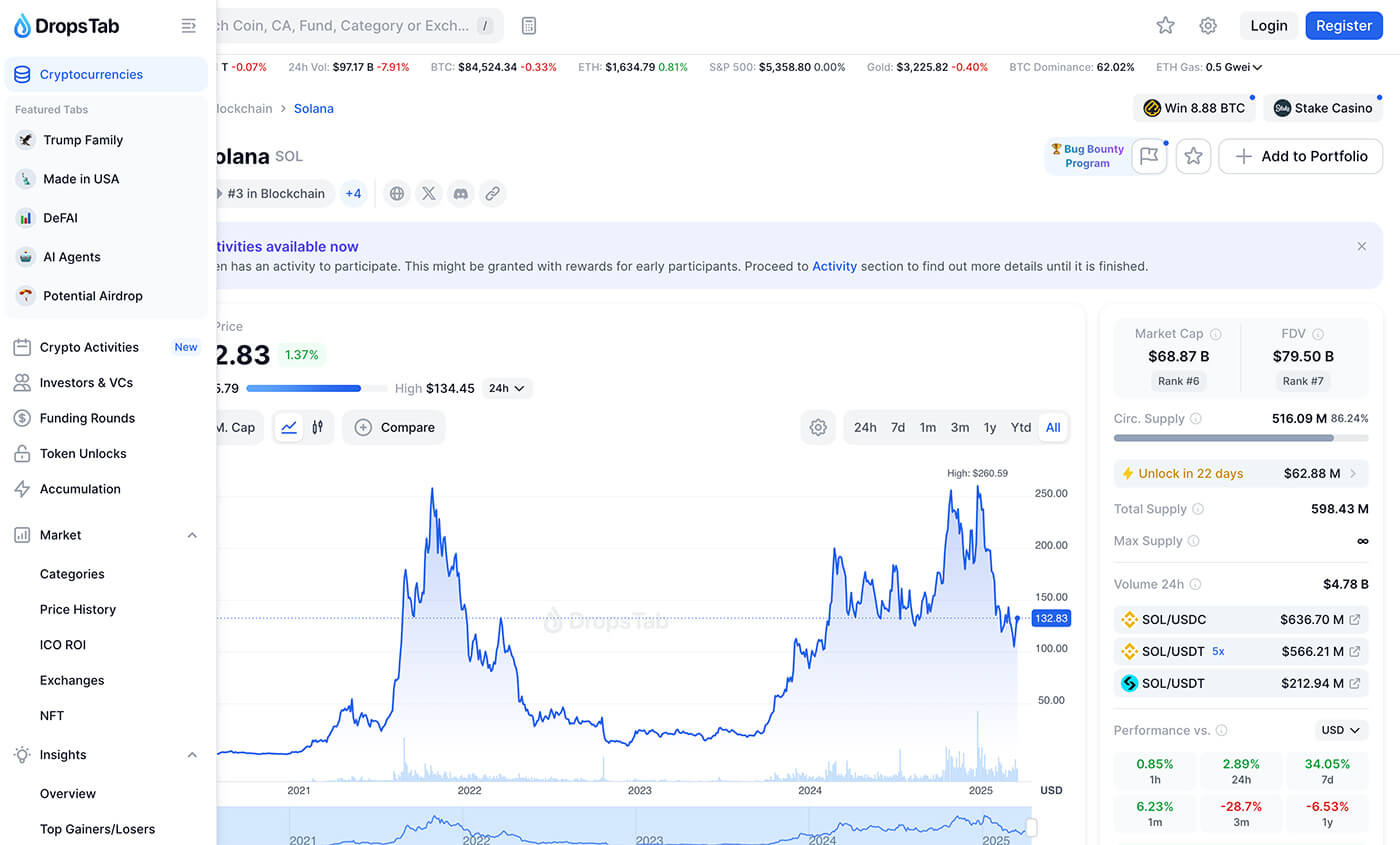Image resolution: width=1400 pixels, height=845 pixels.
Task: Open the 24h high/low range dropdown
Action: [507, 388]
